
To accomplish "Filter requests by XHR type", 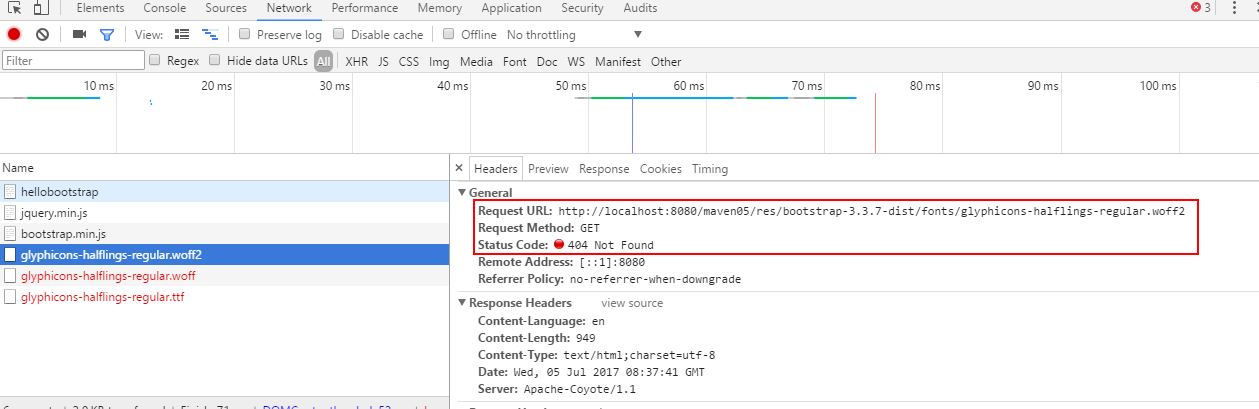I will 356,61.
